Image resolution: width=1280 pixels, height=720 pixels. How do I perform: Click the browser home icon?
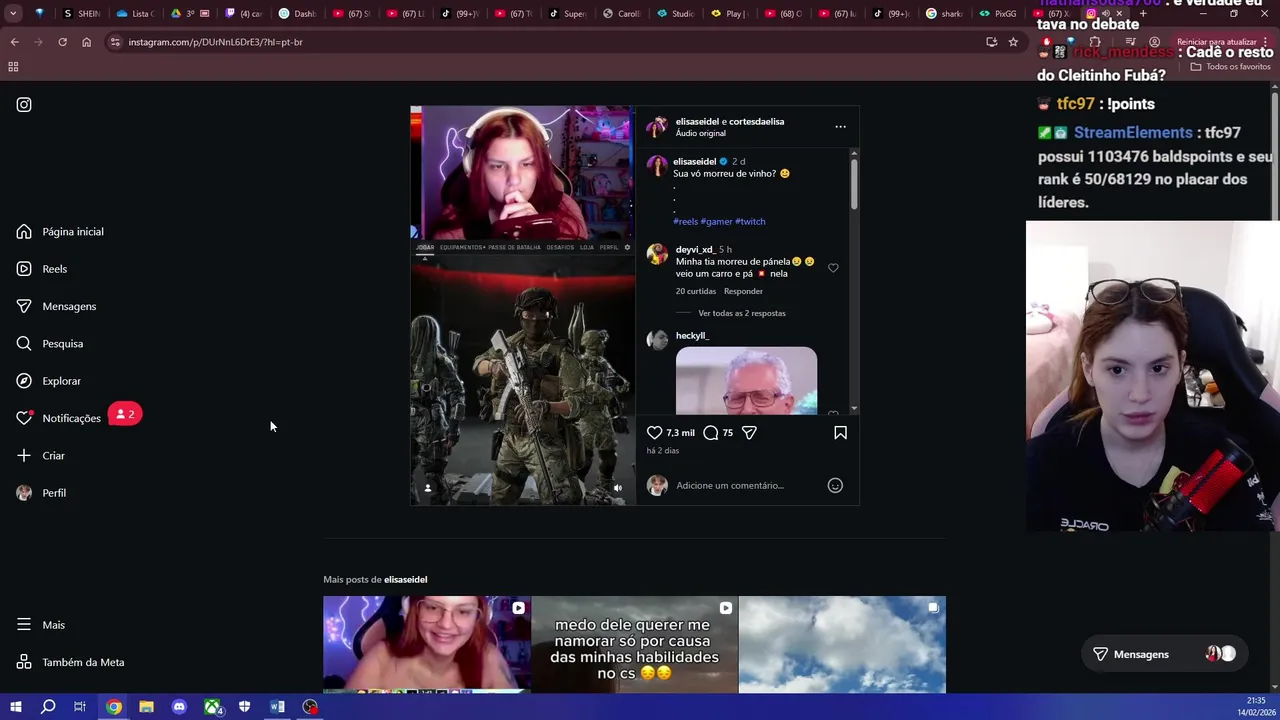point(86,42)
